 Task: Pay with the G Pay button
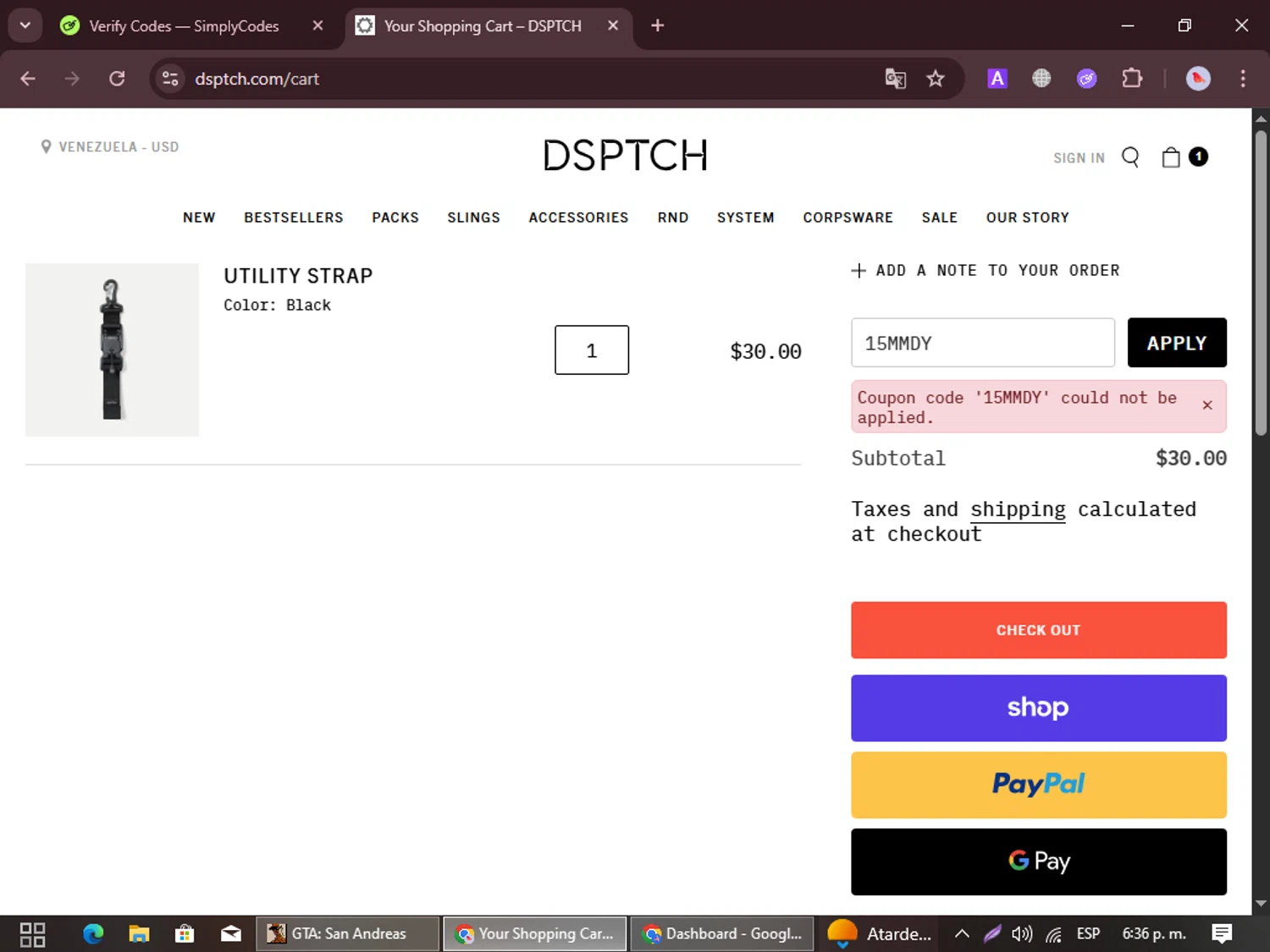click(x=1039, y=861)
